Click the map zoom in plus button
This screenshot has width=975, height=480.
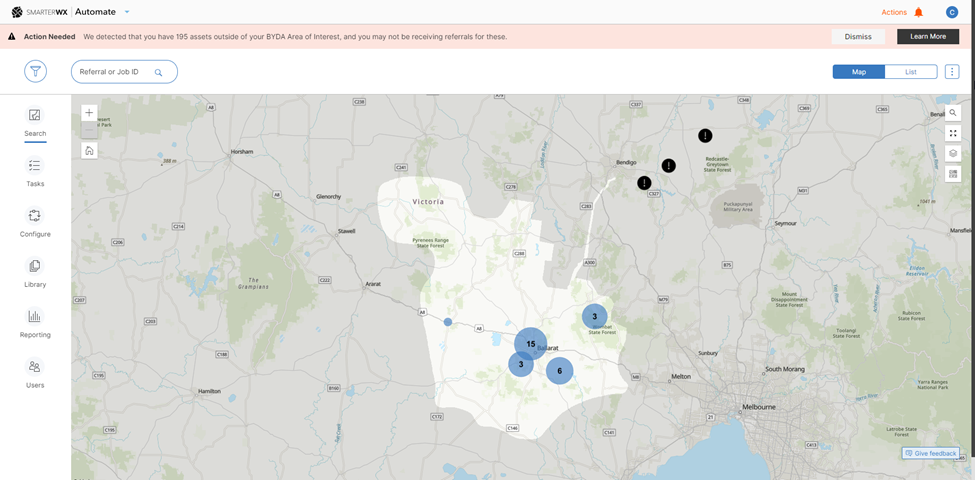point(89,113)
